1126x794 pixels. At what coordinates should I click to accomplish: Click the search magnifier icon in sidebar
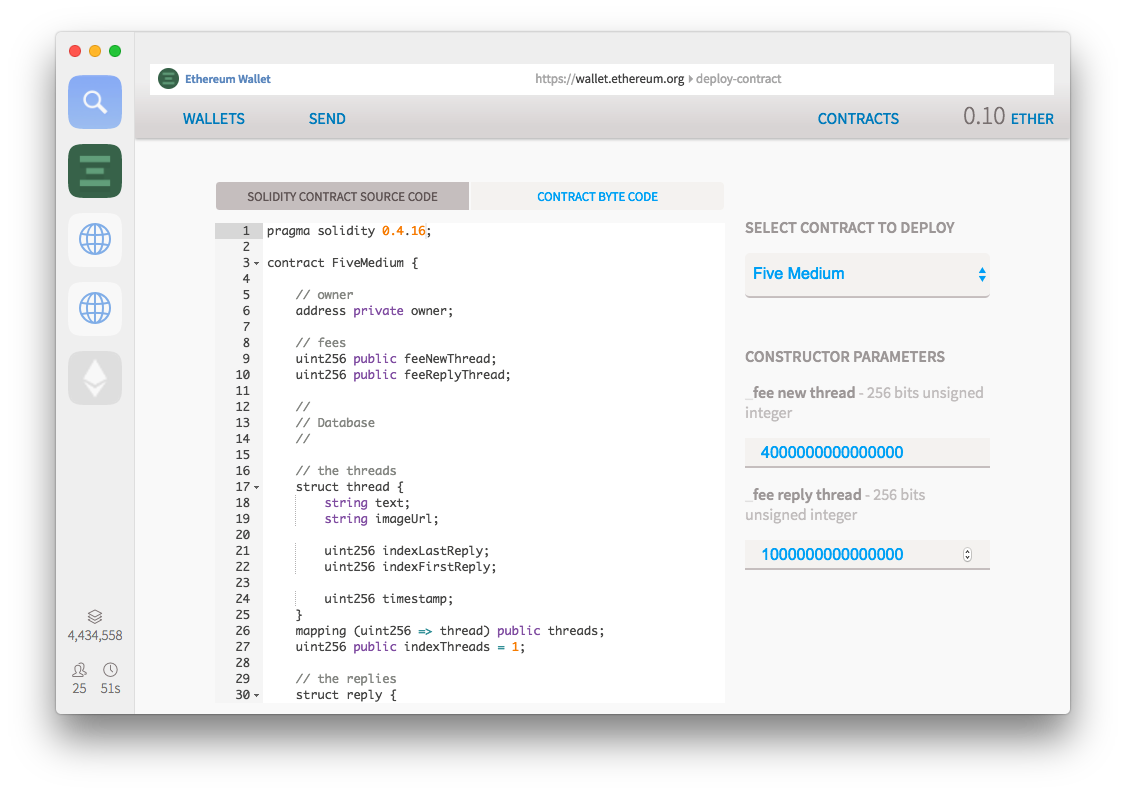95,102
